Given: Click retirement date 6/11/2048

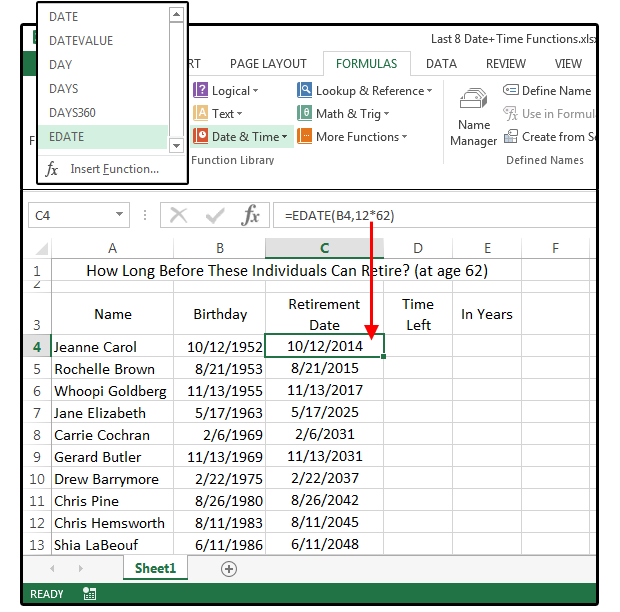Looking at the screenshot, I should tap(325, 544).
